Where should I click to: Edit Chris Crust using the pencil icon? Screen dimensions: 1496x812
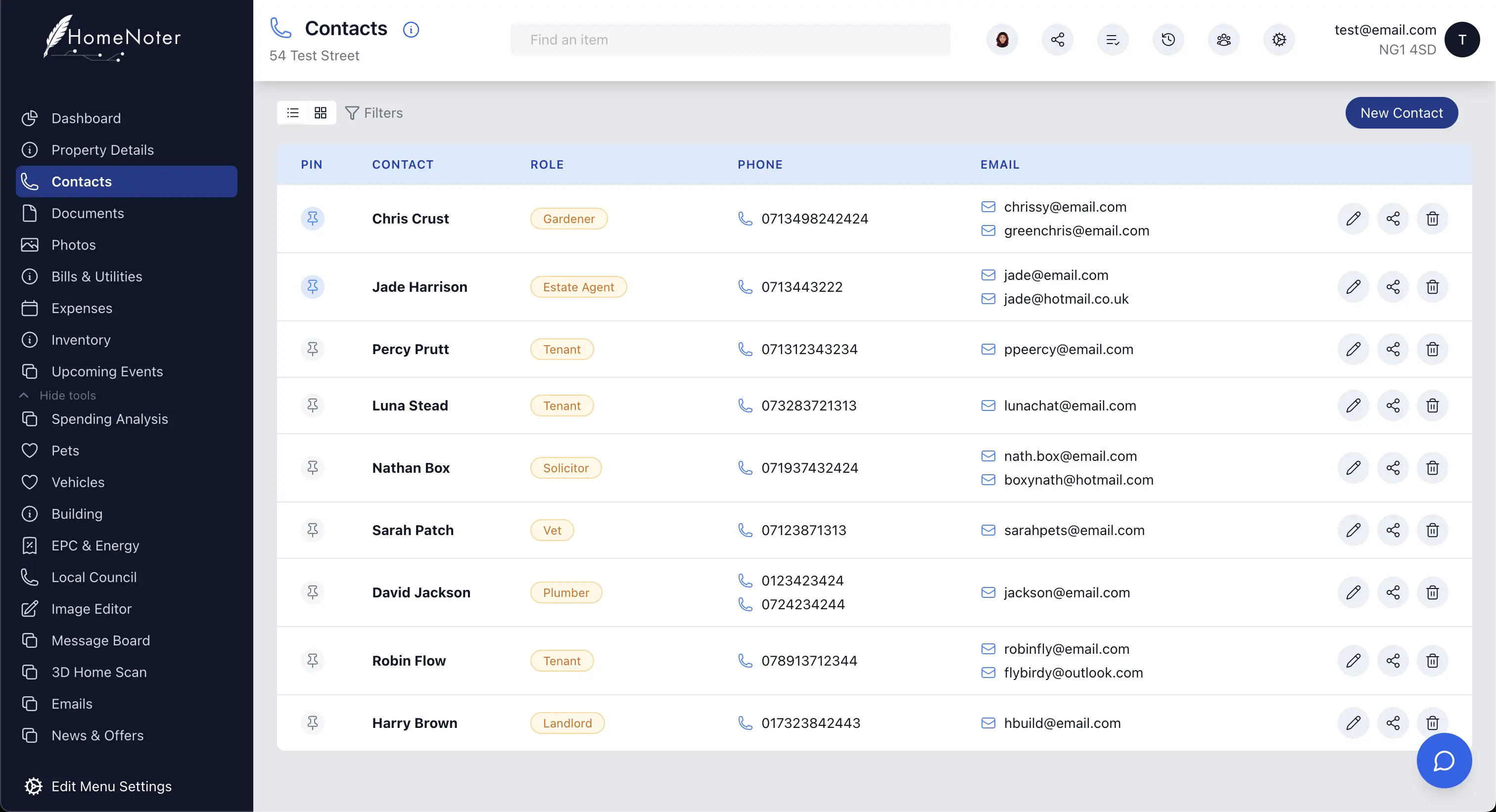(x=1354, y=218)
